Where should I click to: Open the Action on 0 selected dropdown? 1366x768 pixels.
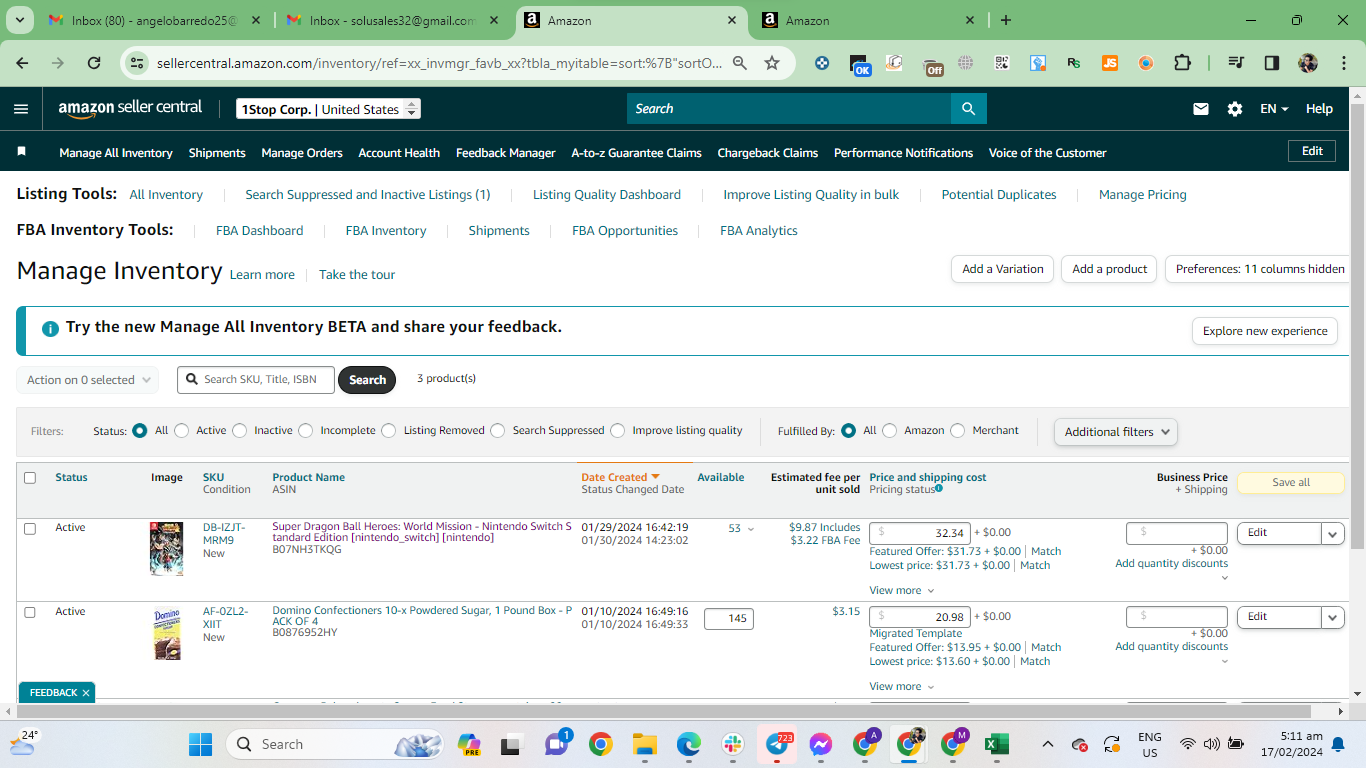pos(88,380)
